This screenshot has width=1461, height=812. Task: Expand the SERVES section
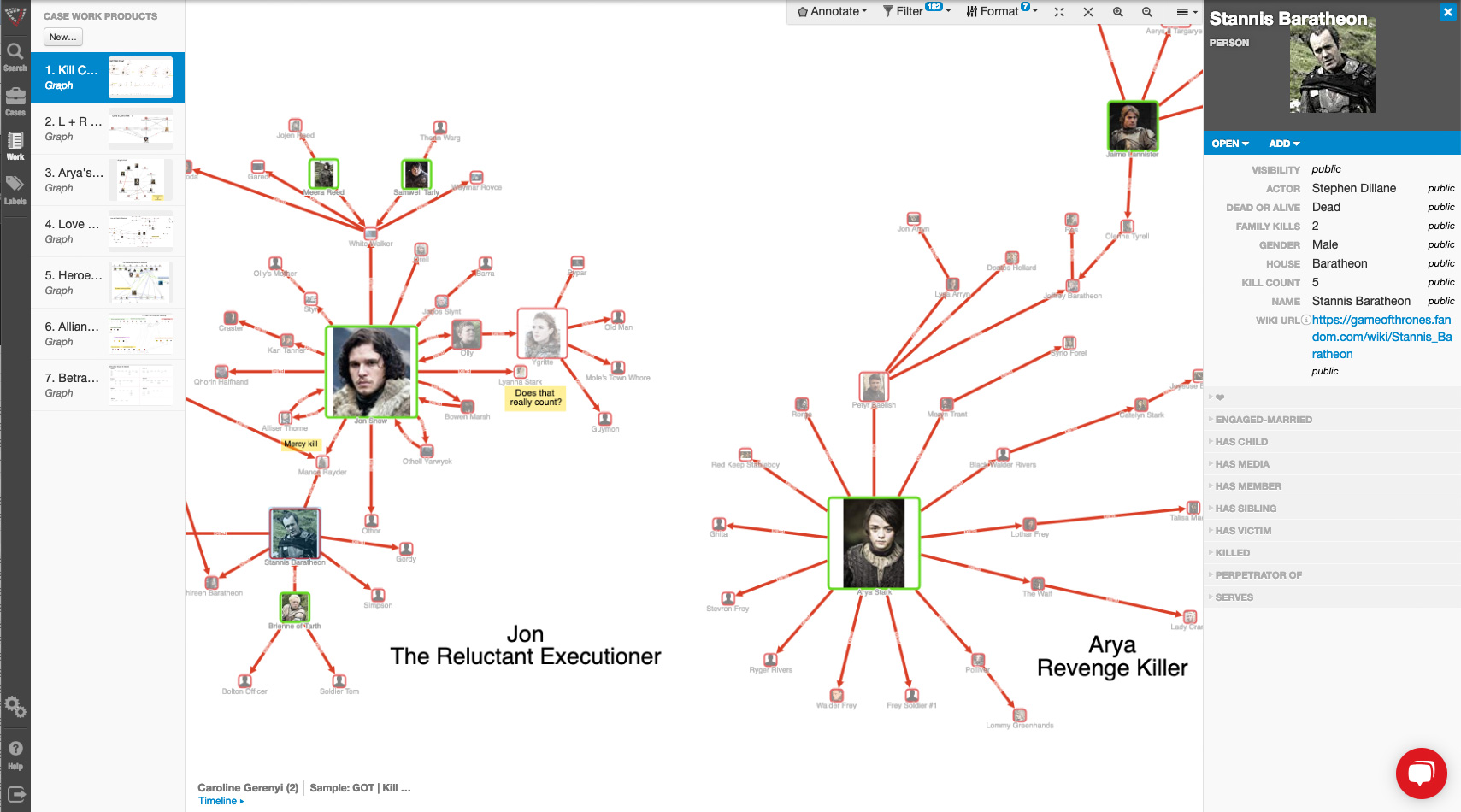(1332, 597)
